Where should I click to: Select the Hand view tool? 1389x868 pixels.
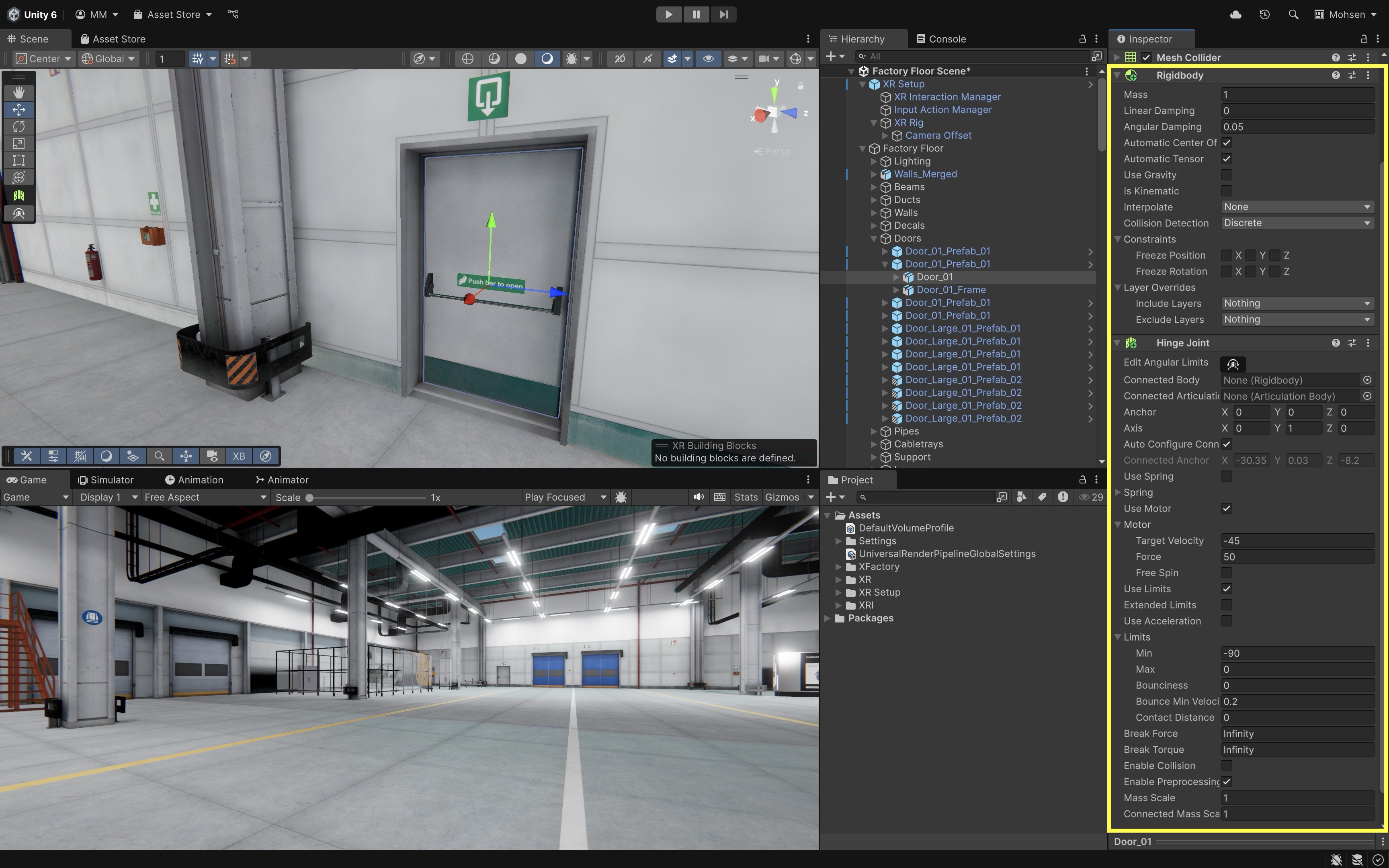pos(19,92)
